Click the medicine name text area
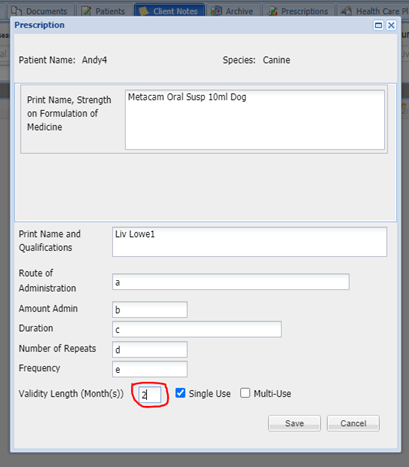Viewport: 409px width, 467px height. pos(255,120)
